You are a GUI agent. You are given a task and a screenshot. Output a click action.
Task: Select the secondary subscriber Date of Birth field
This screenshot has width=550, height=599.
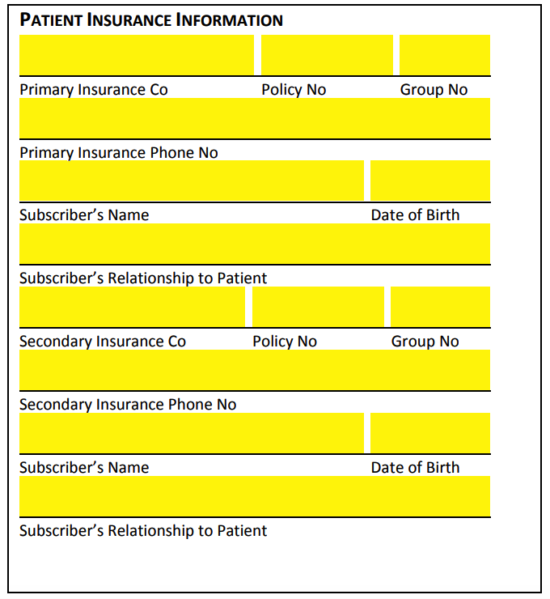430,433
